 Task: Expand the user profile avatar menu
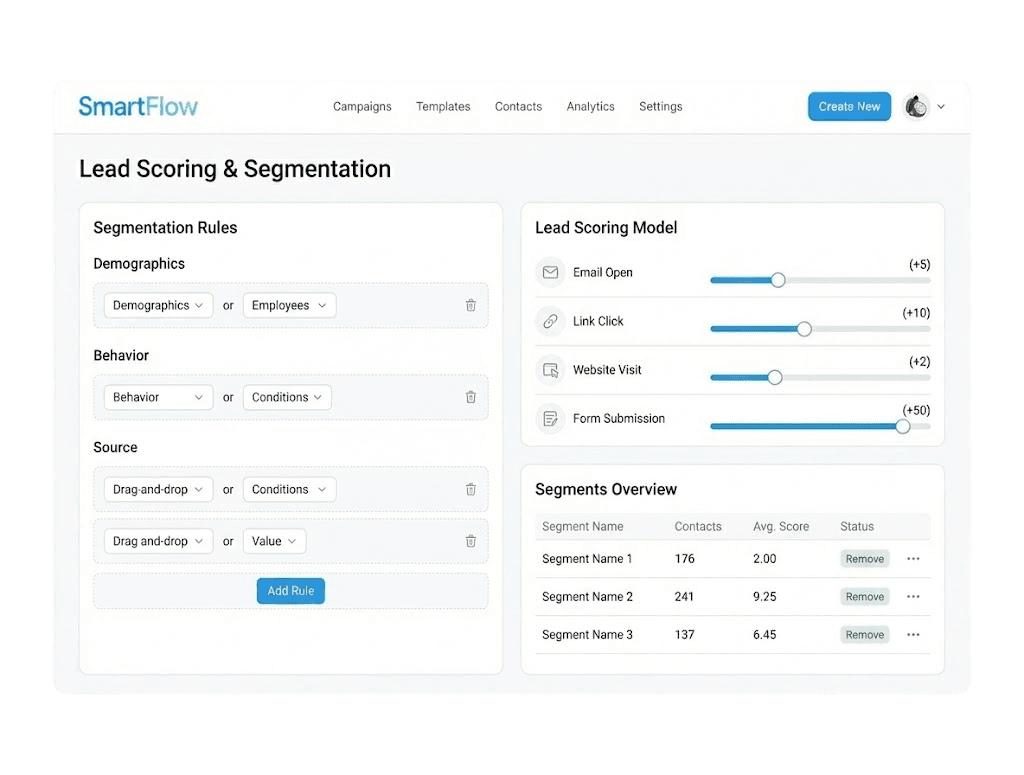pyautogui.click(x=916, y=106)
